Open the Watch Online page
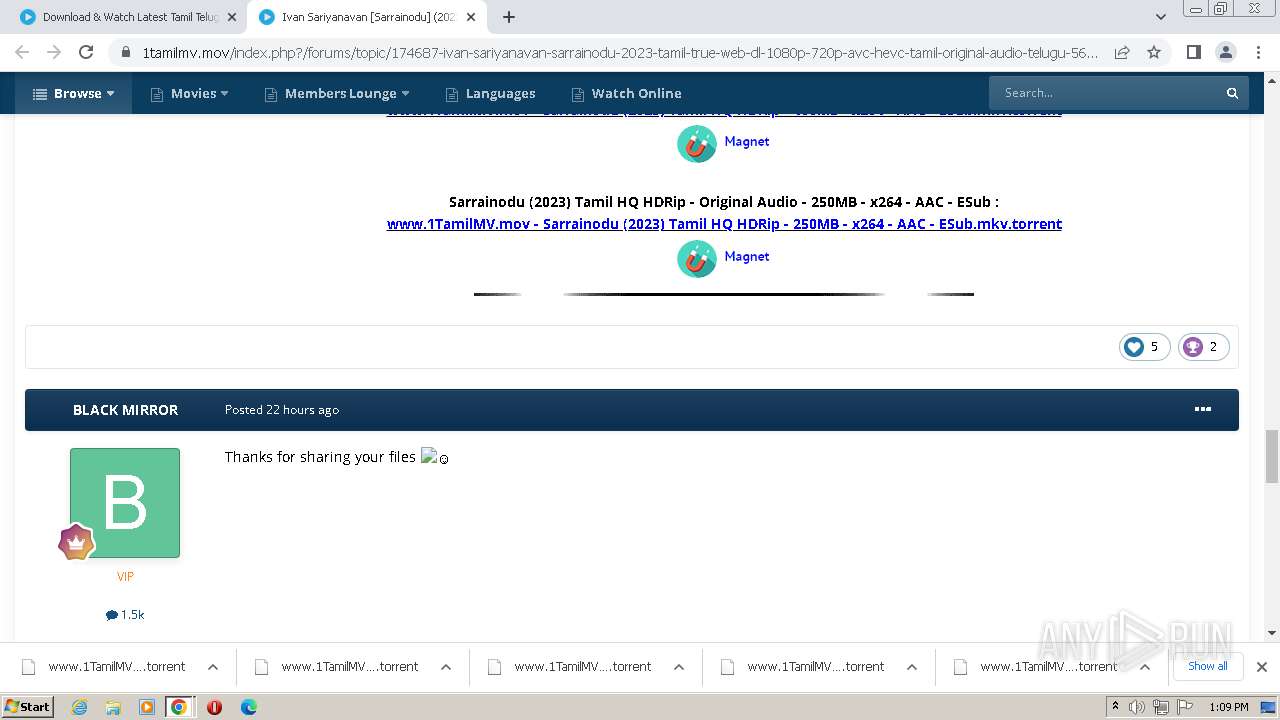Screen dimensions: 1280x720 point(626,93)
